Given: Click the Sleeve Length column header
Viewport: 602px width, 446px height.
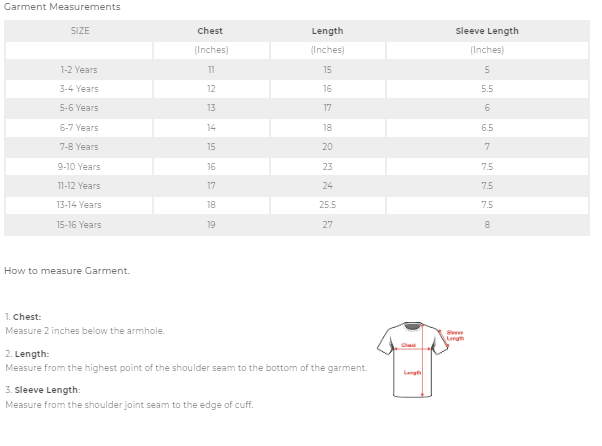Looking at the screenshot, I should tap(487, 31).
